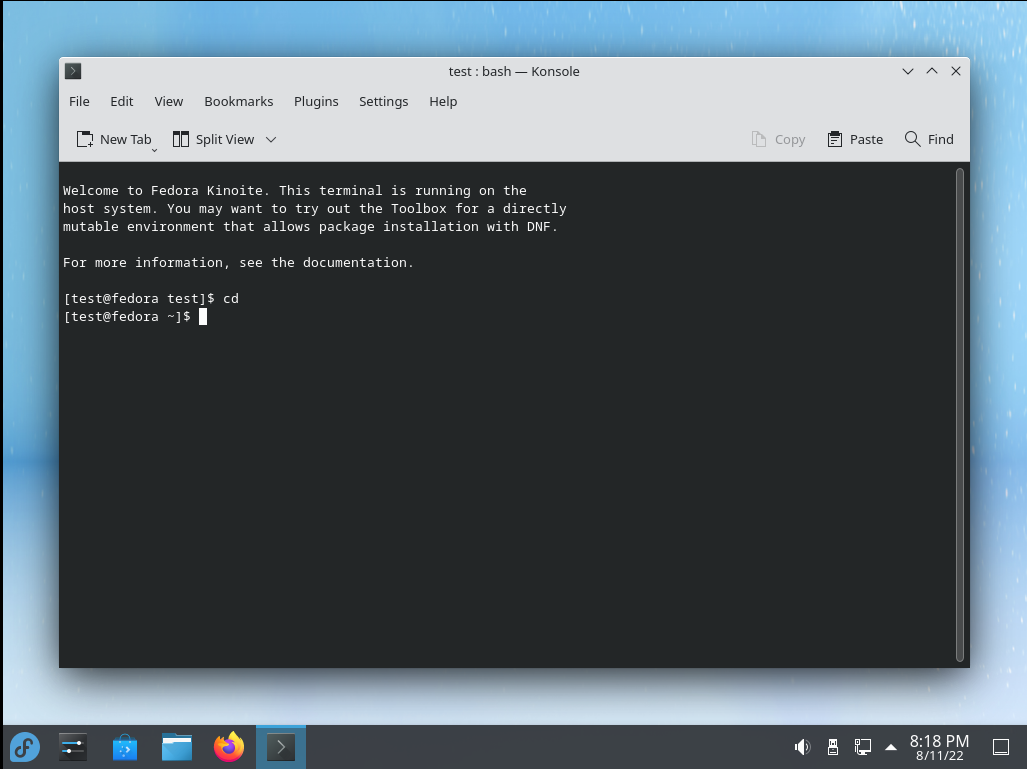Click the terminal prompt cursor block
The image size is (1027, 769).
click(203, 316)
